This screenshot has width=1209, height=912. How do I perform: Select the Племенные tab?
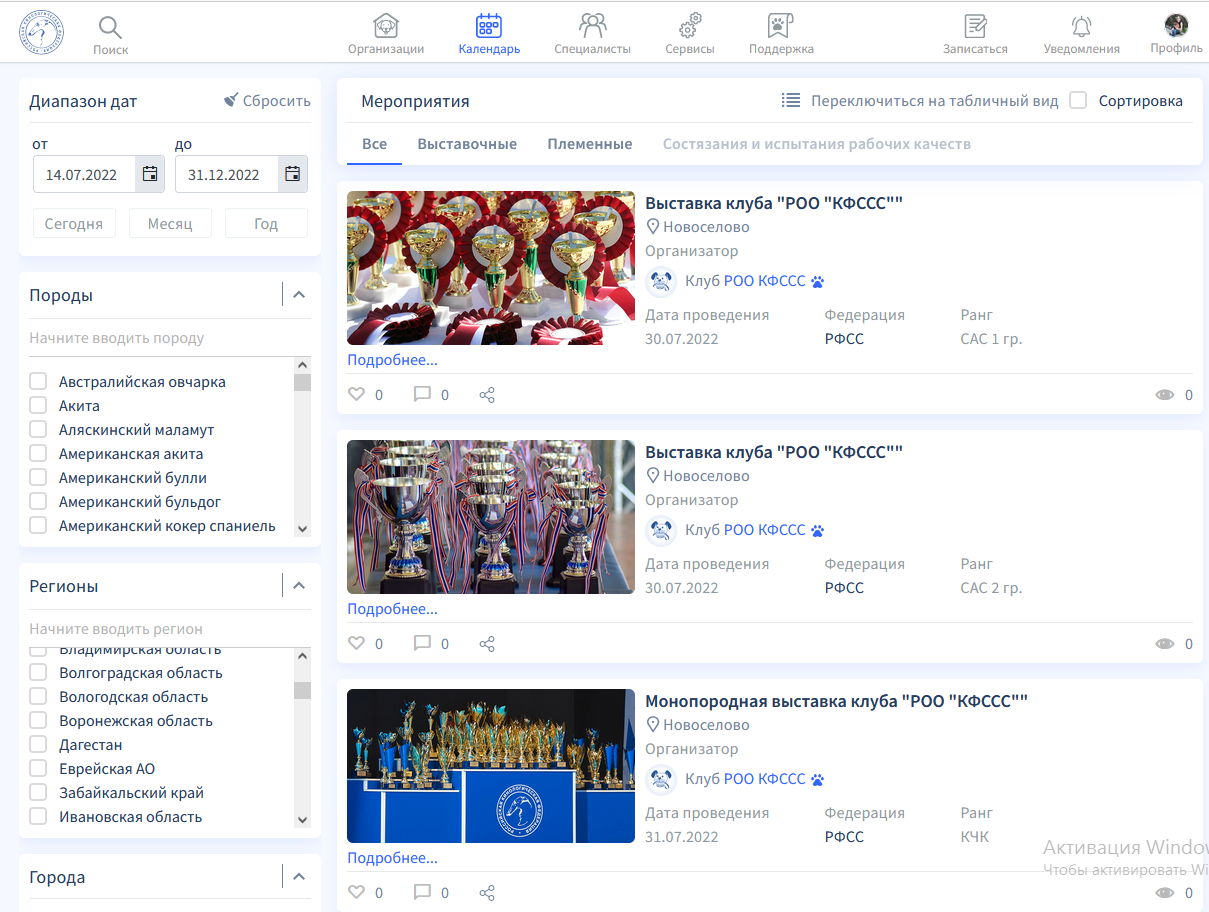pos(589,144)
